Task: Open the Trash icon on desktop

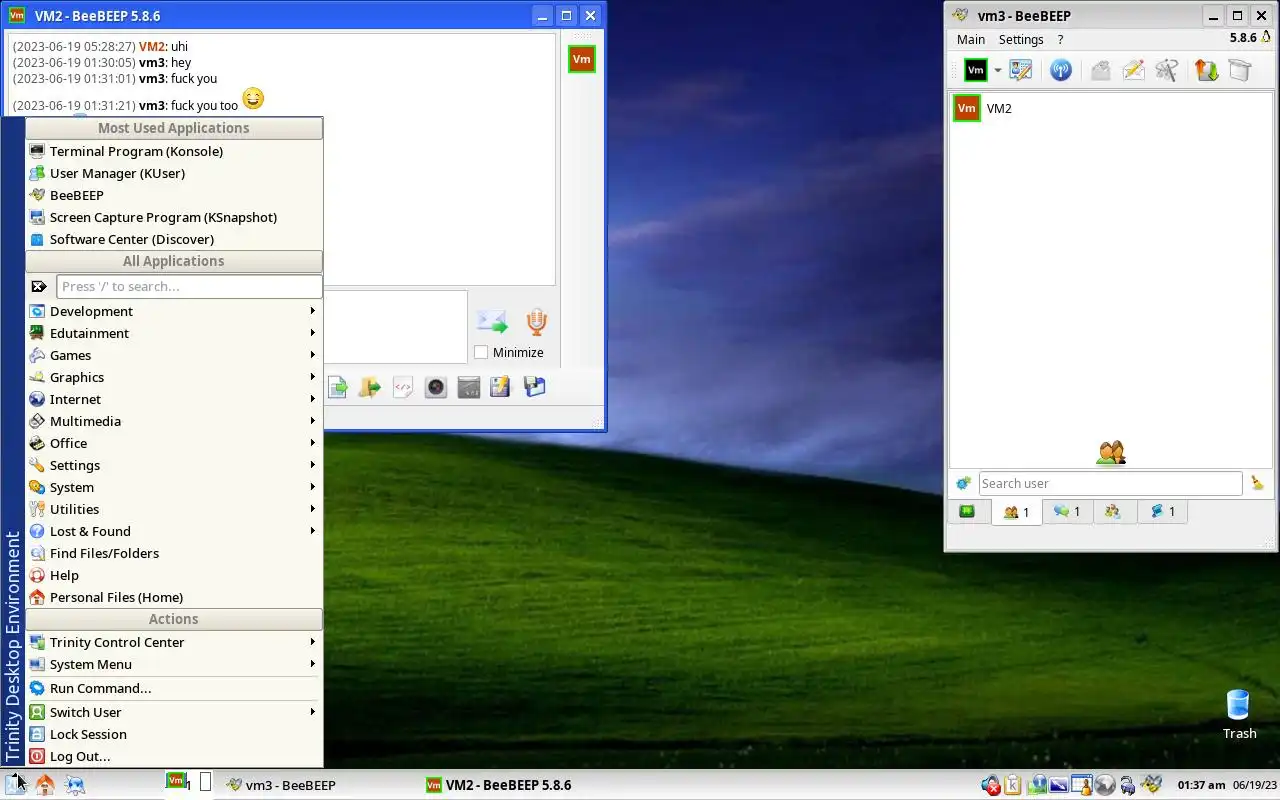Action: [x=1239, y=714]
